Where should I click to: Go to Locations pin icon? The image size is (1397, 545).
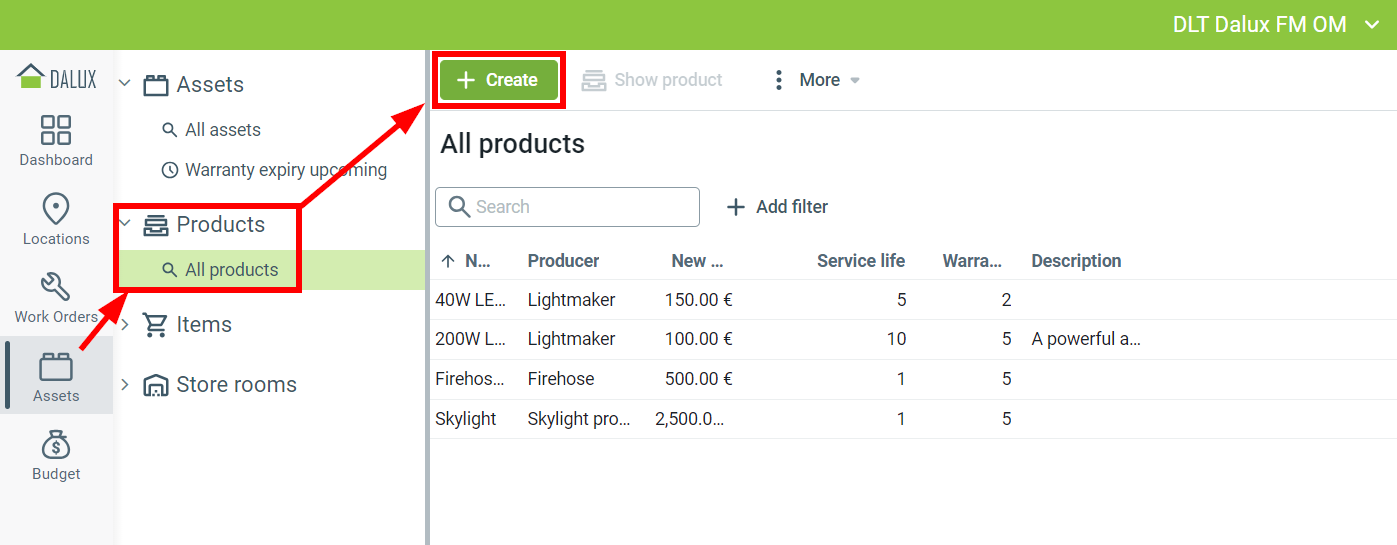point(56,210)
